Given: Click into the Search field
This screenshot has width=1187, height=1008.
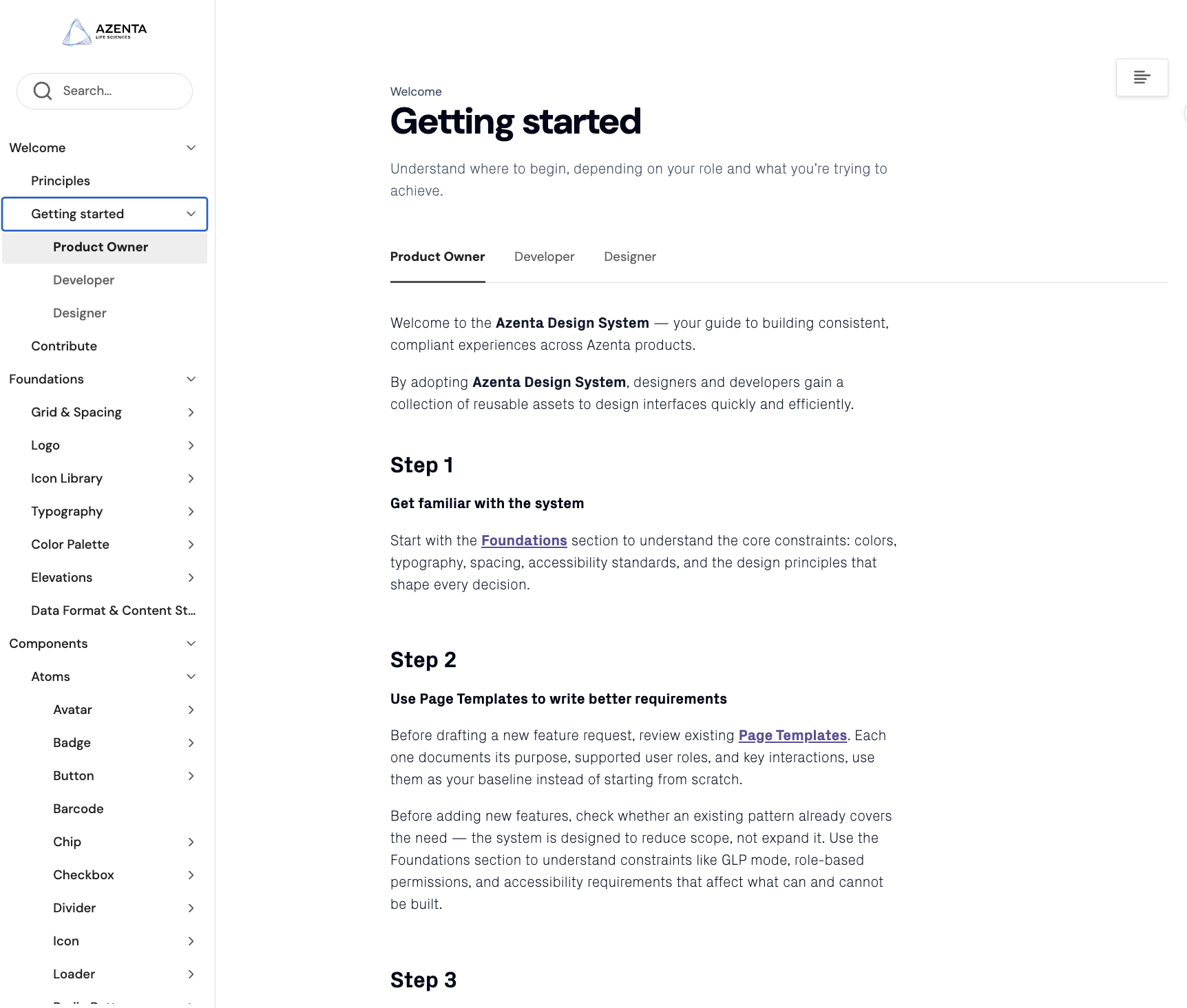Looking at the screenshot, I should click(x=105, y=91).
